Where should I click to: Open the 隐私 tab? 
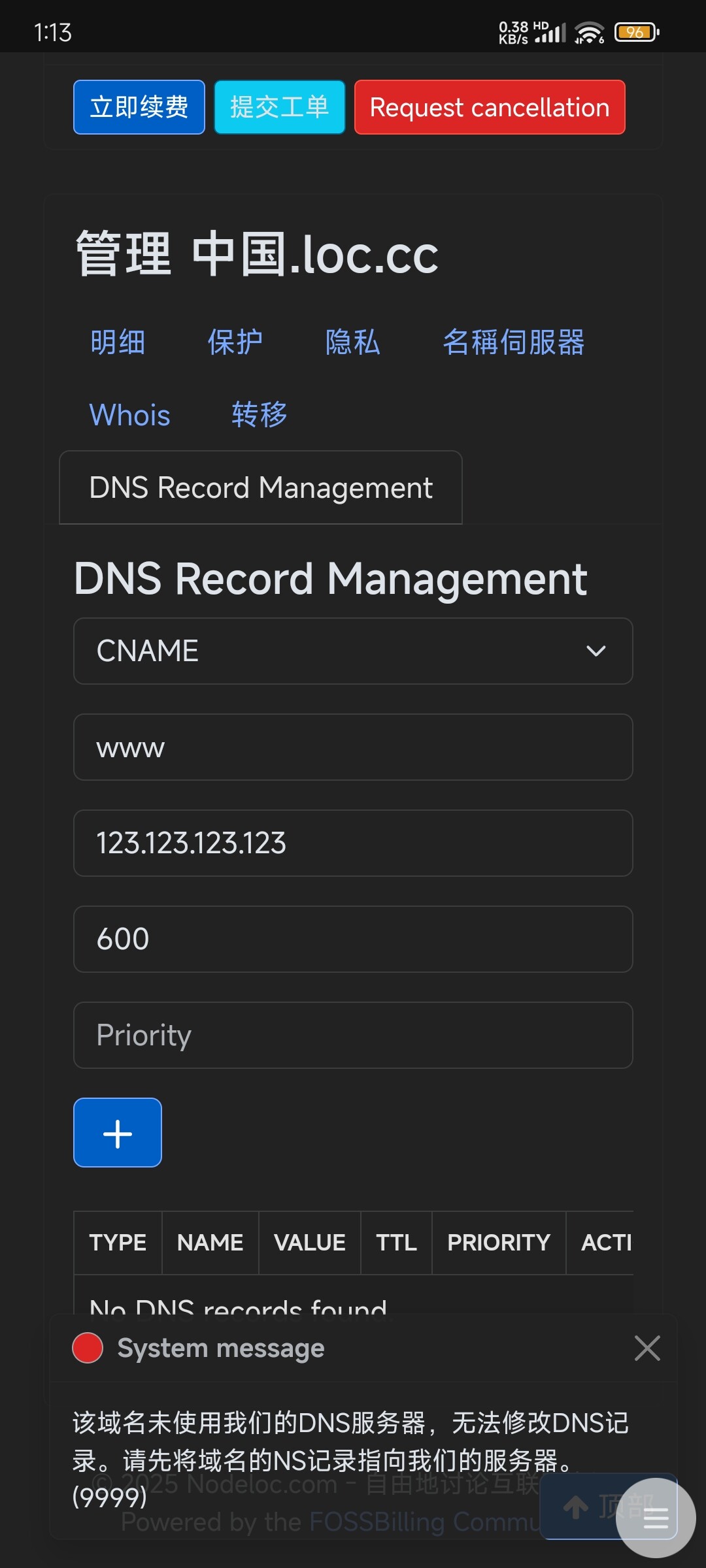pyautogui.click(x=353, y=342)
